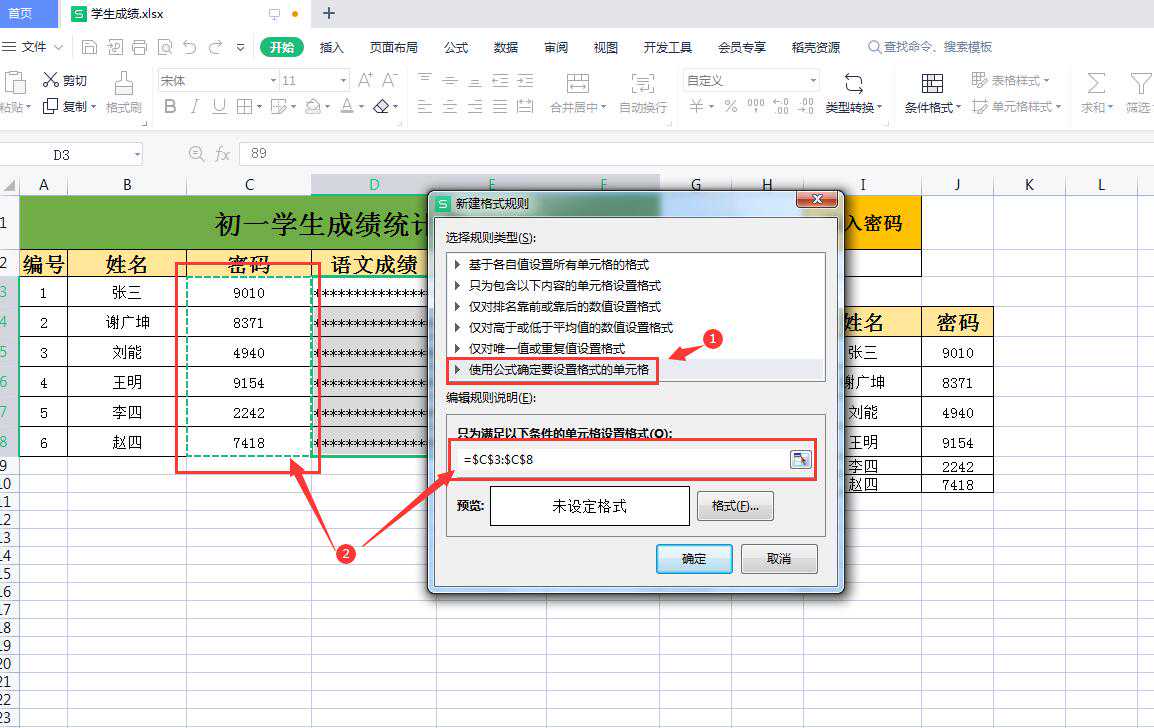Viewport: 1154px width, 728px height.
Task: Confirm the rule with the 确定 button
Action: [694, 559]
